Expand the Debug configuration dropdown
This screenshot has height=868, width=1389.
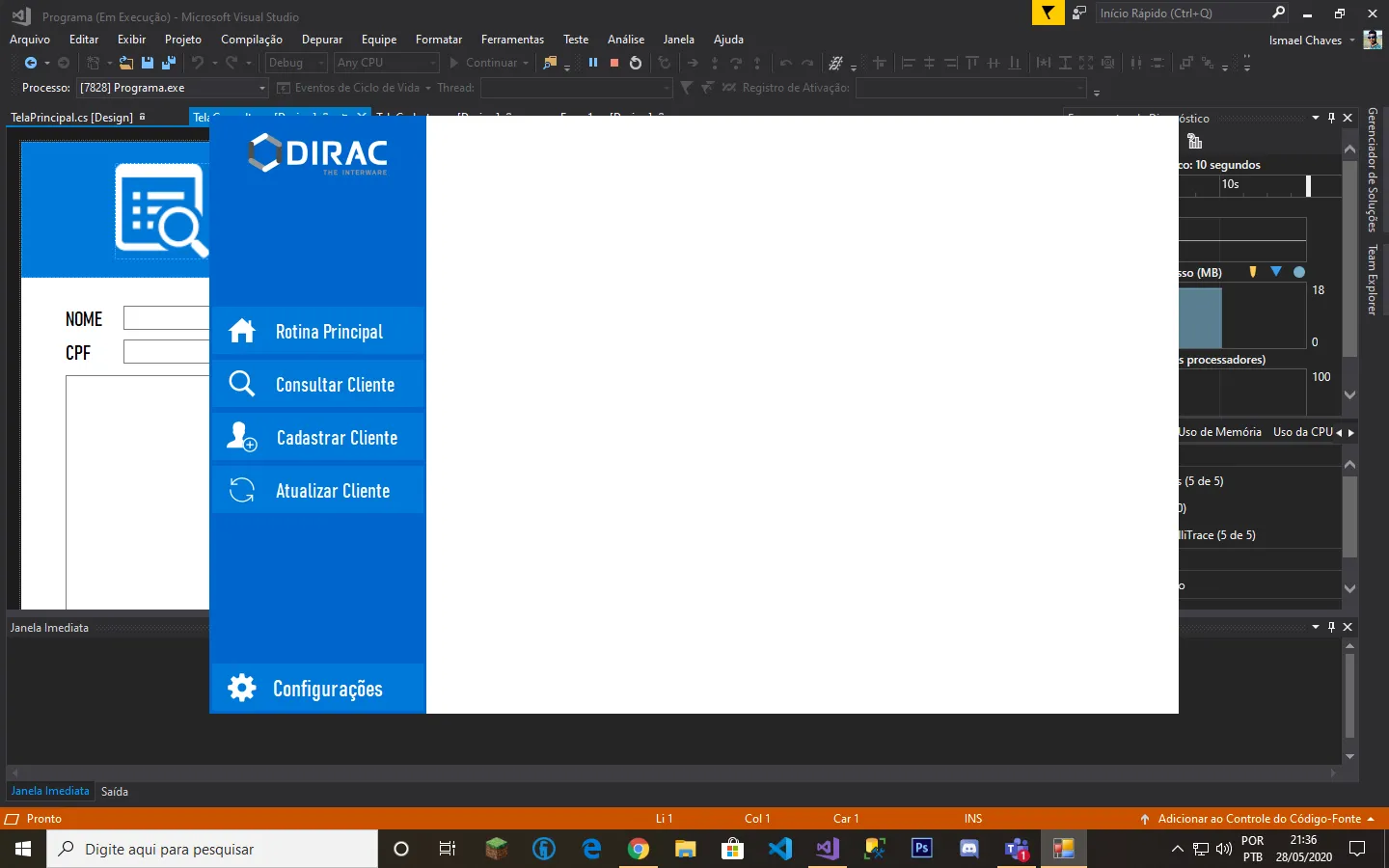click(296, 63)
